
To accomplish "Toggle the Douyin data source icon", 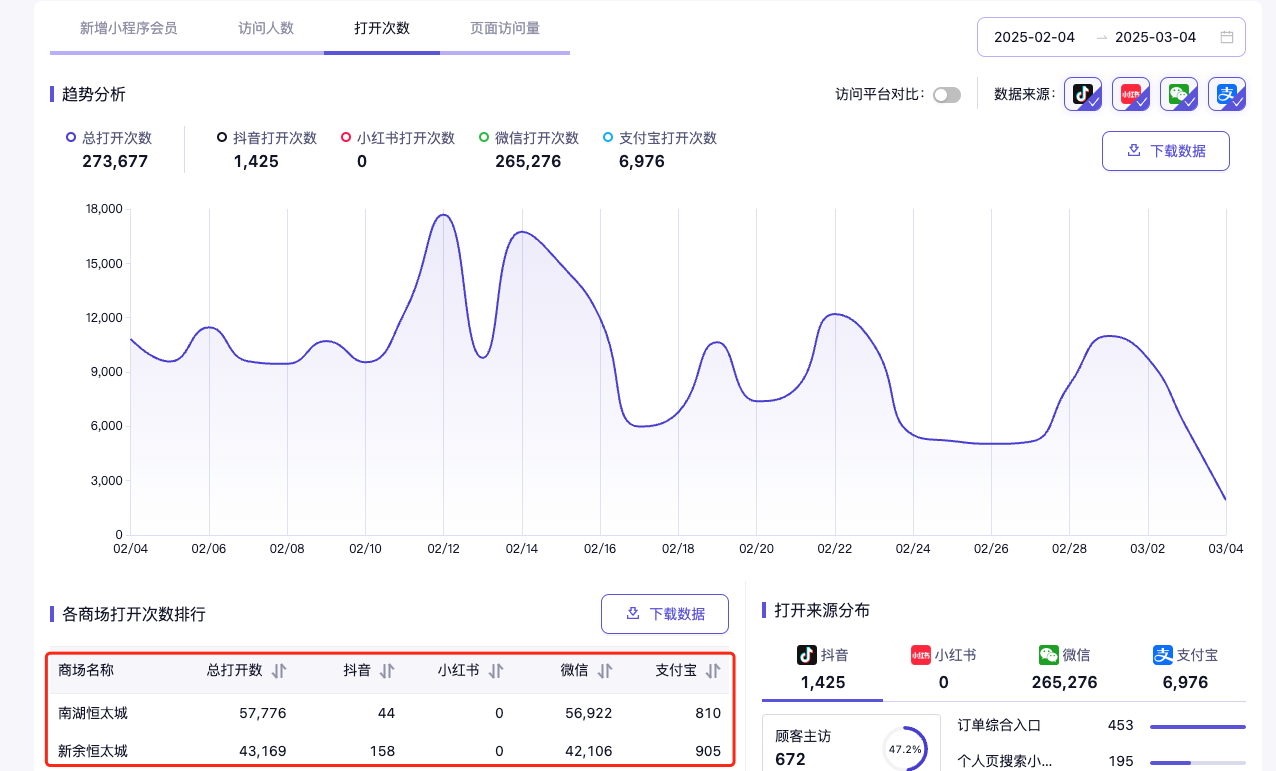I will (x=1082, y=94).
